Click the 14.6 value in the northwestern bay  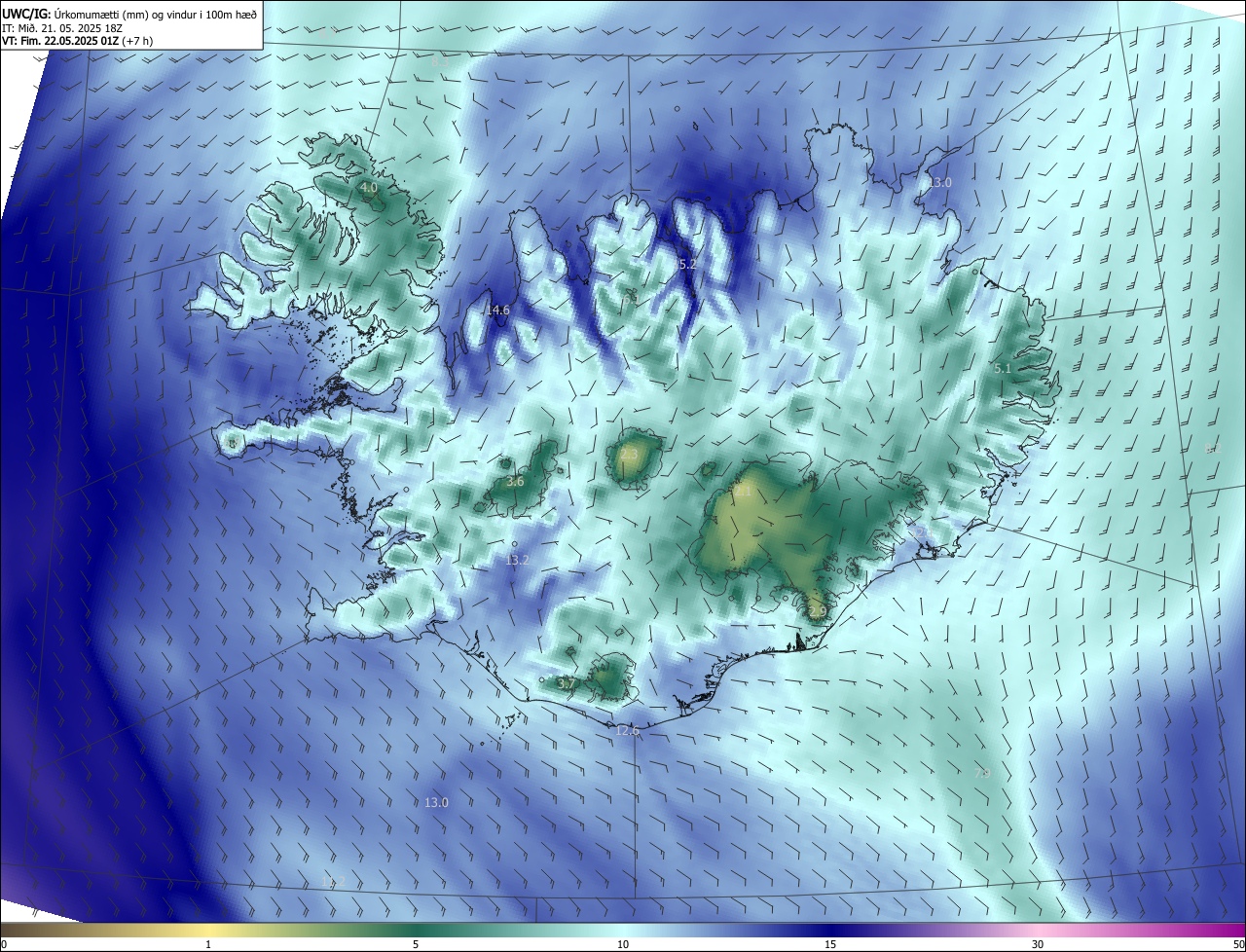point(497,311)
